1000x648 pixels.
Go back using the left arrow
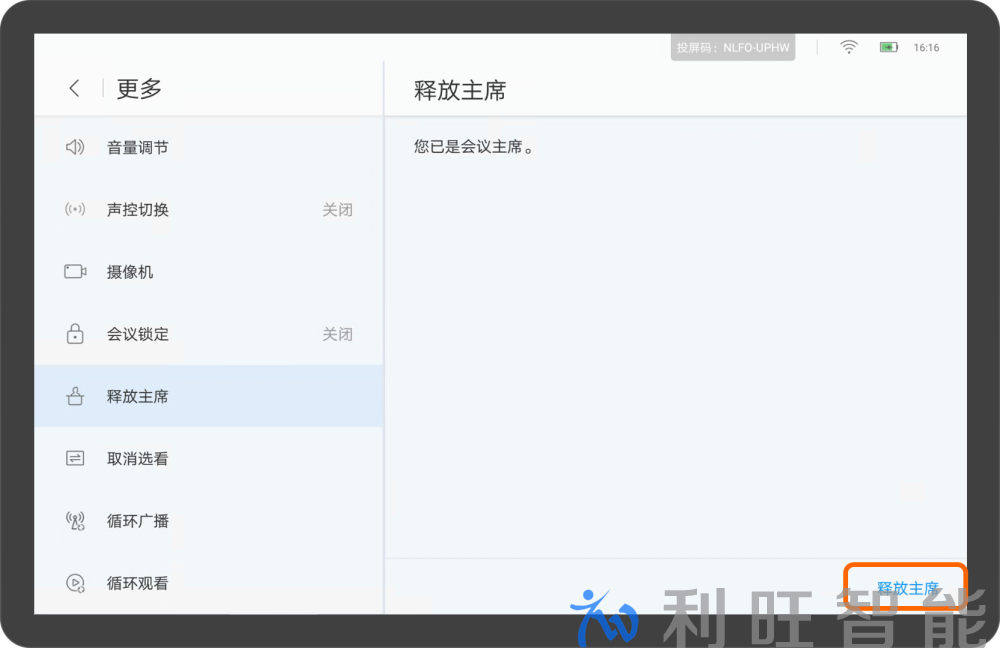(x=75, y=88)
